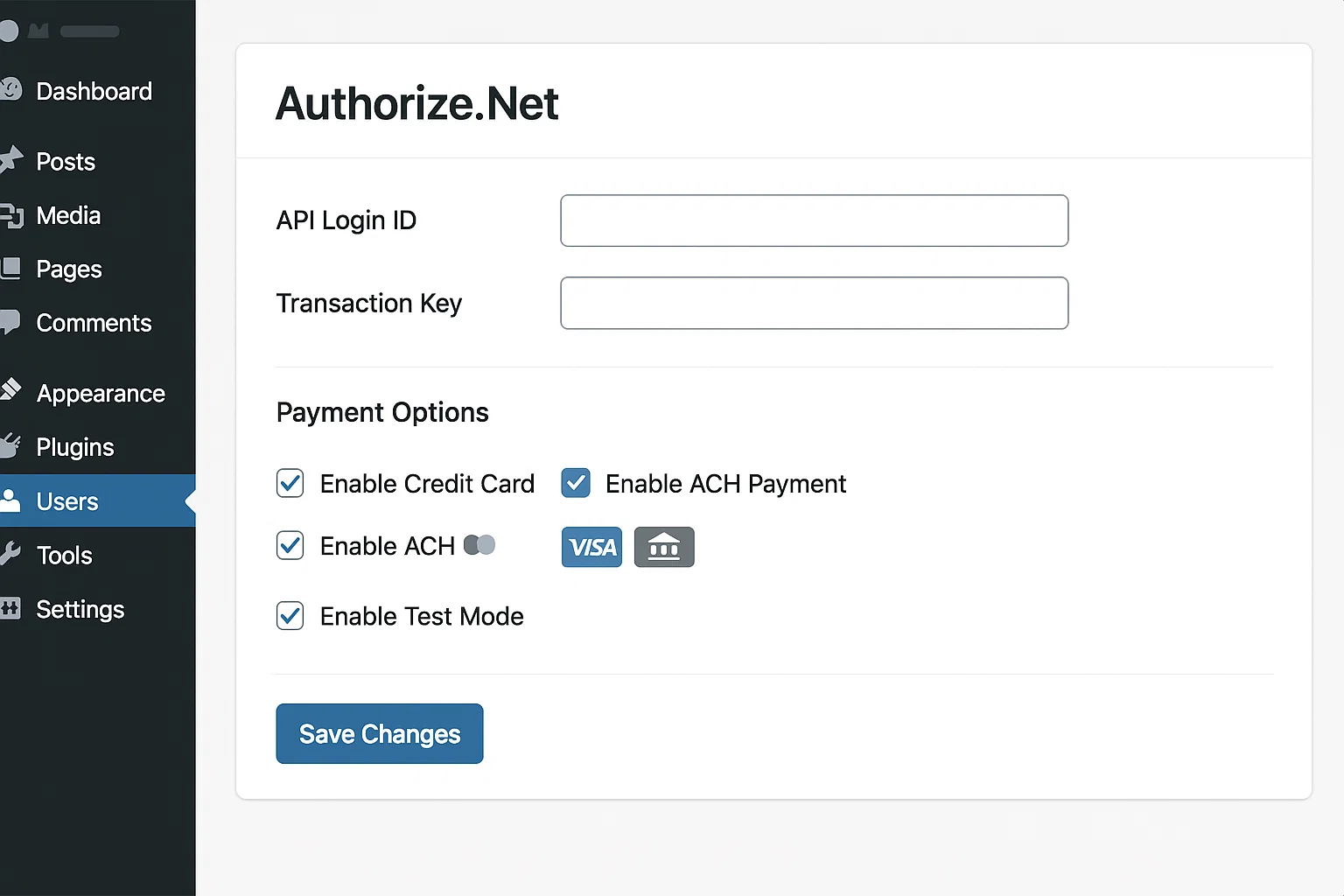Disable the Enable ACH Payment checkbox
The width and height of the screenshot is (1344, 896).
[576, 483]
